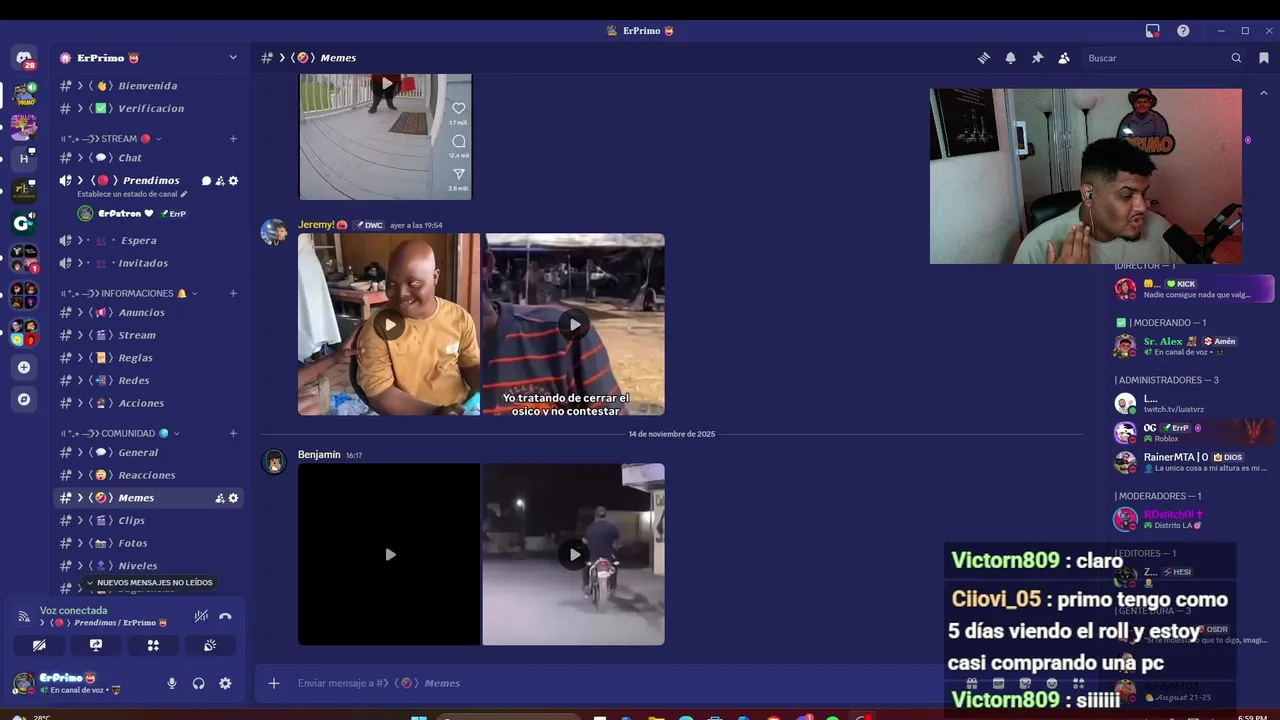
Task: Join the Espera voice channel
Action: click(148, 240)
